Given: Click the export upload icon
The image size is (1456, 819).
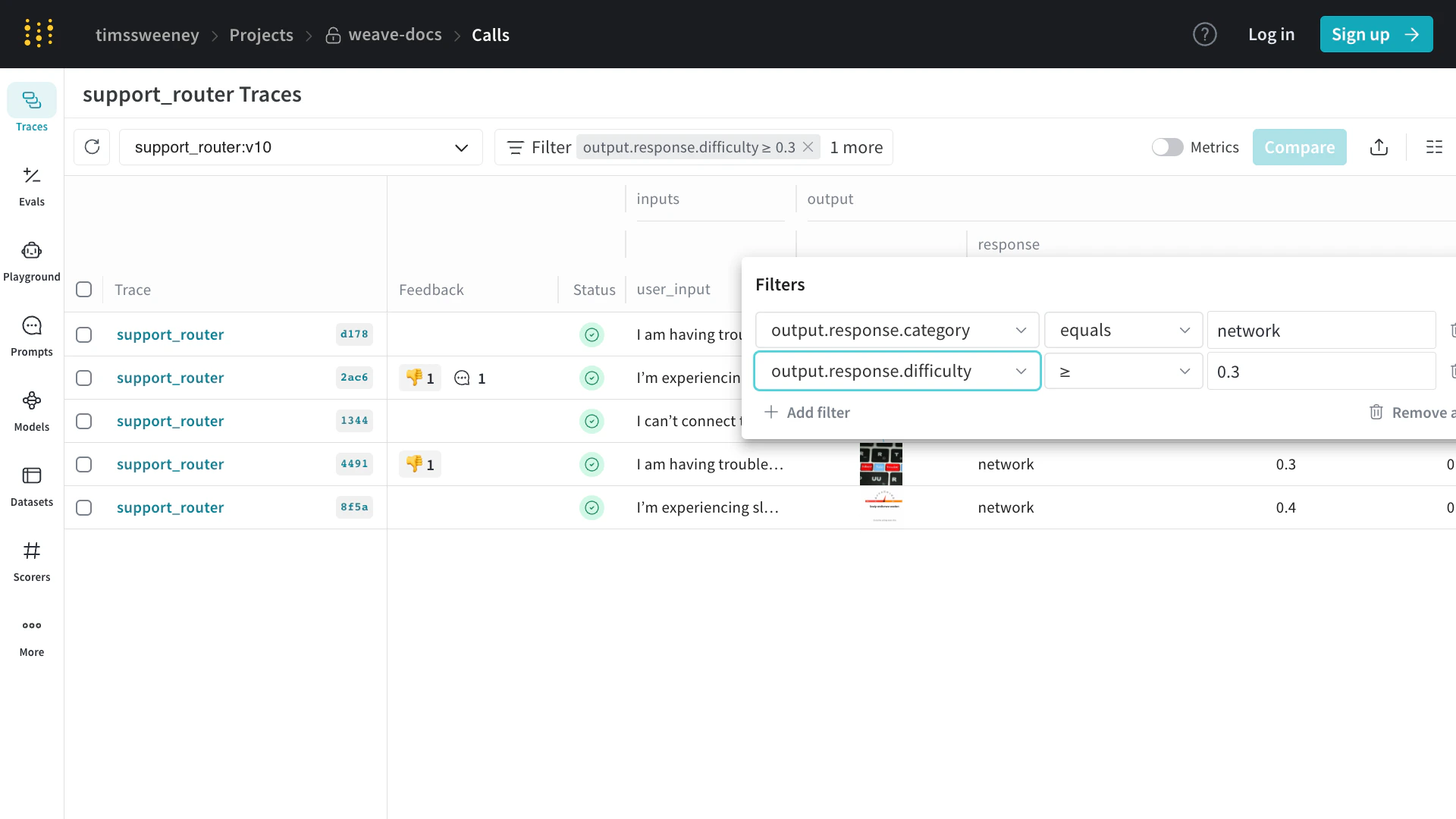Looking at the screenshot, I should tap(1379, 147).
